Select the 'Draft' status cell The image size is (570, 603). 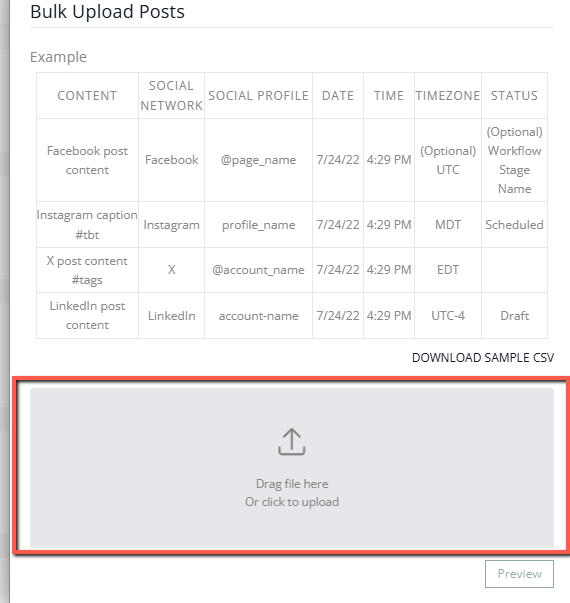(x=514, y=316)
